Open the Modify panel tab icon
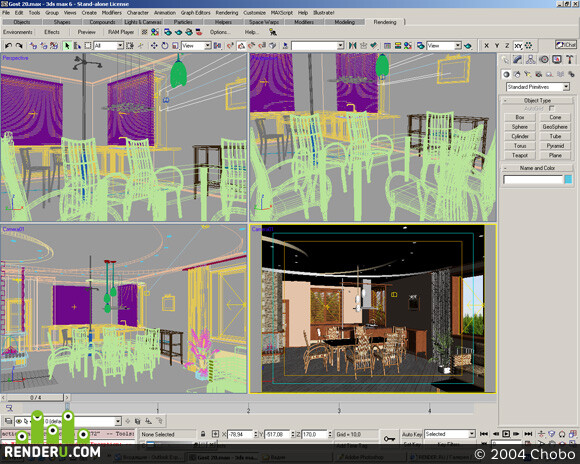This screenshot has width=580, height=464. 517,60
